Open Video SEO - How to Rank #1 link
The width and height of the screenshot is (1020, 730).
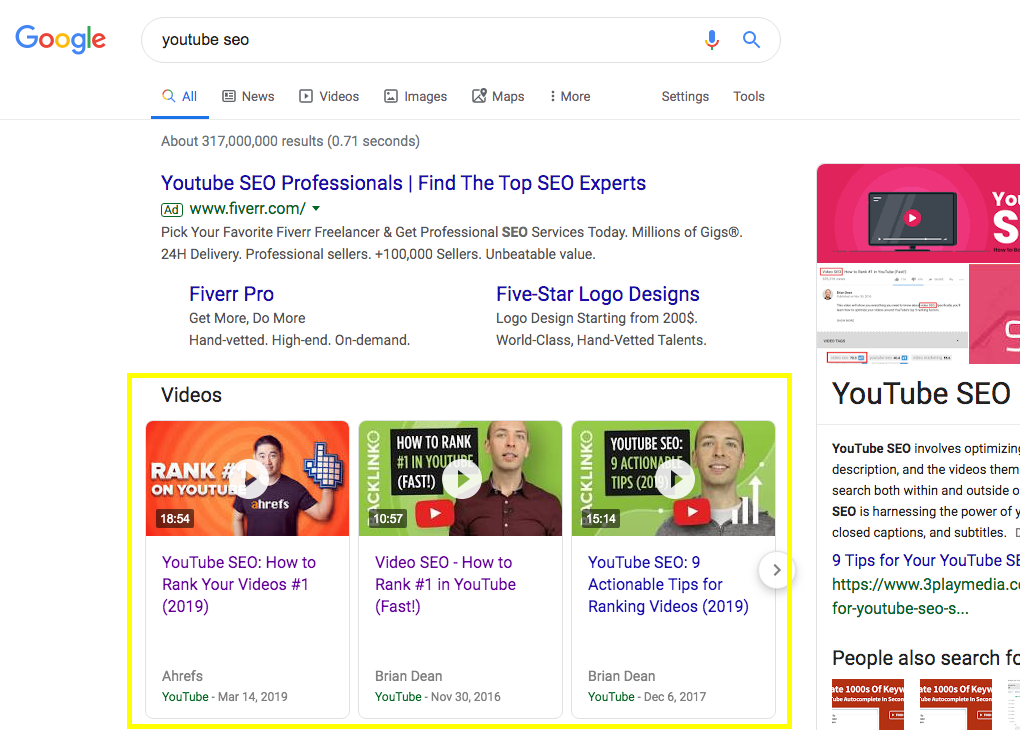(446, 584)
